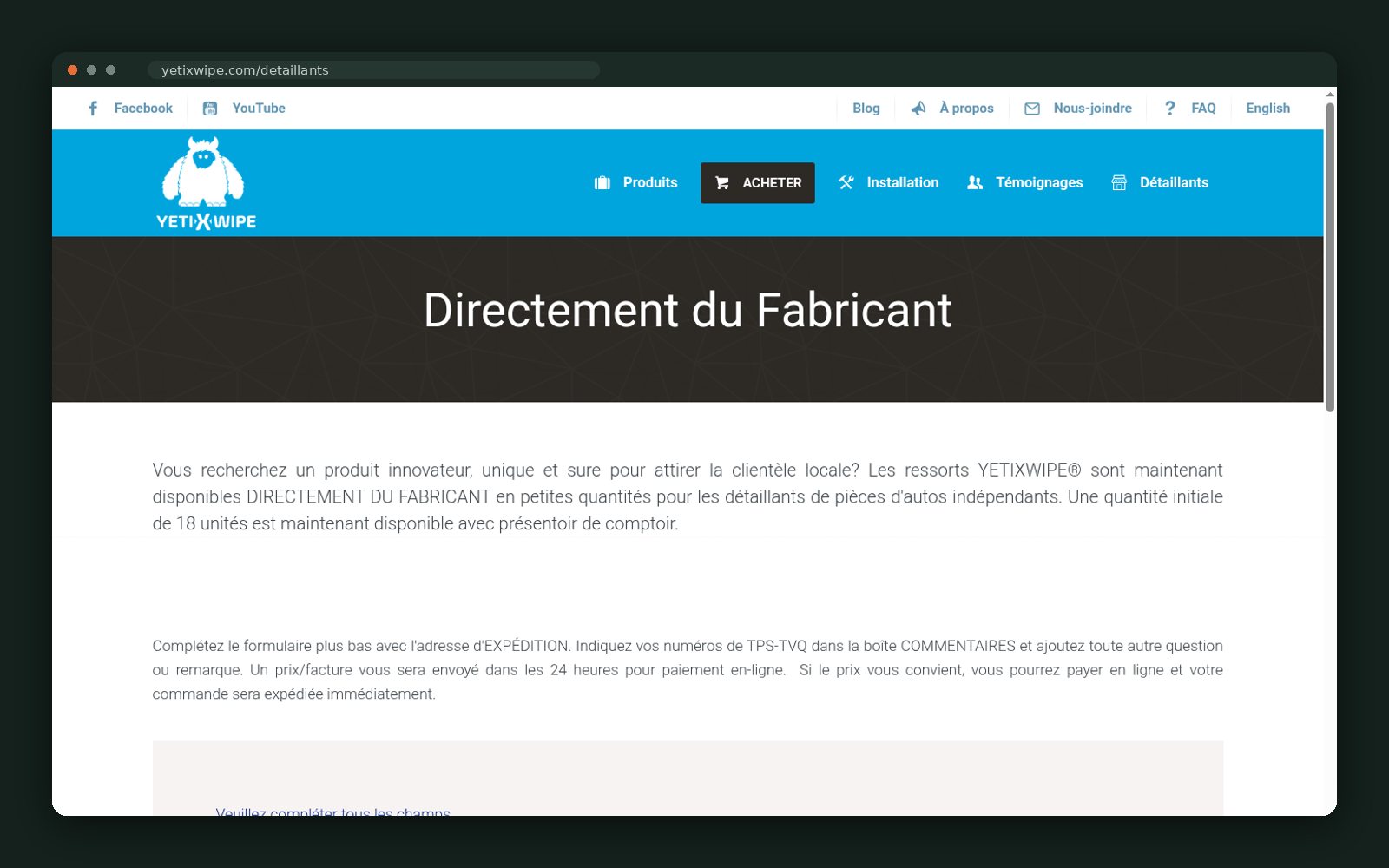Go to the Blog page
This screenshot has height=868, width=1389.
click(x=866, y=108)
